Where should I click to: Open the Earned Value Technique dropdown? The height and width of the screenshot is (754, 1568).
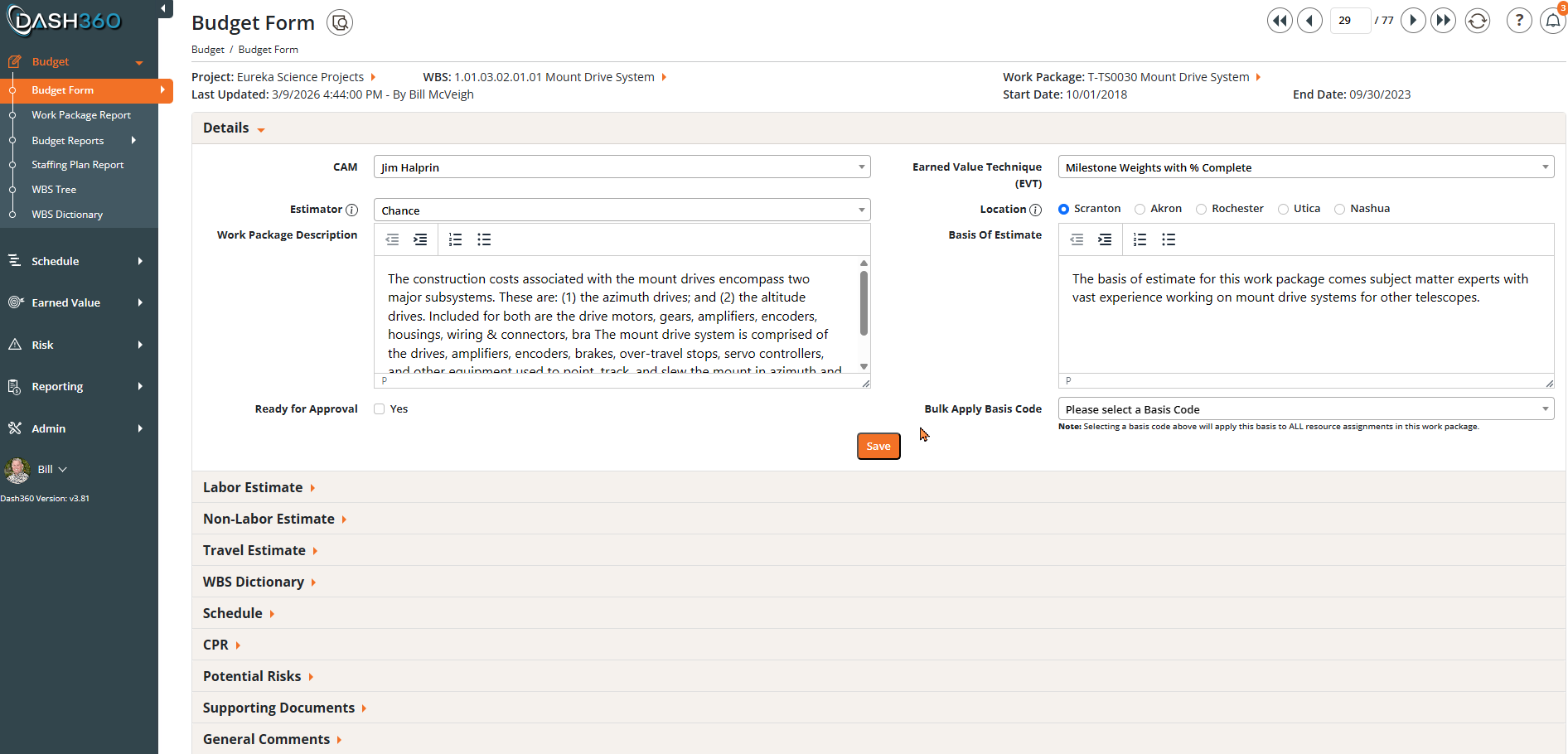(1305, 167)
